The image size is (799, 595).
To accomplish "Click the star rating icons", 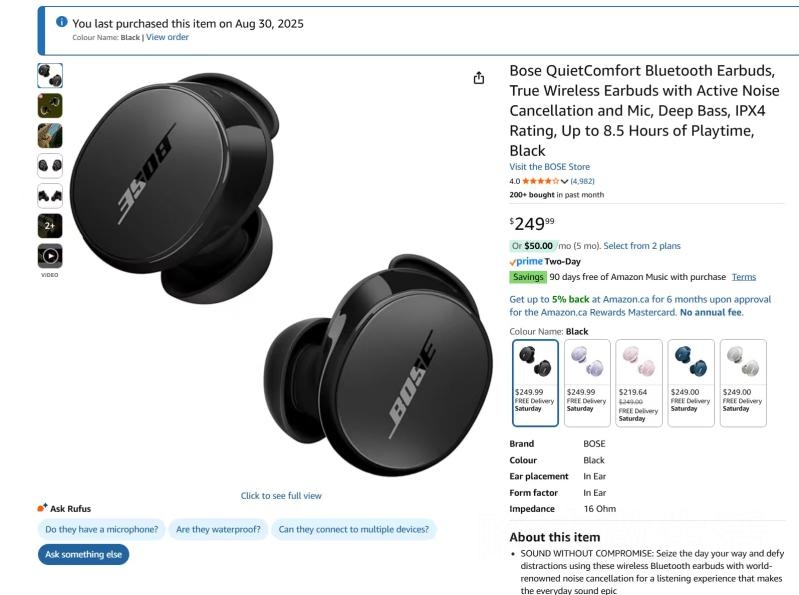I will point(540,181).
